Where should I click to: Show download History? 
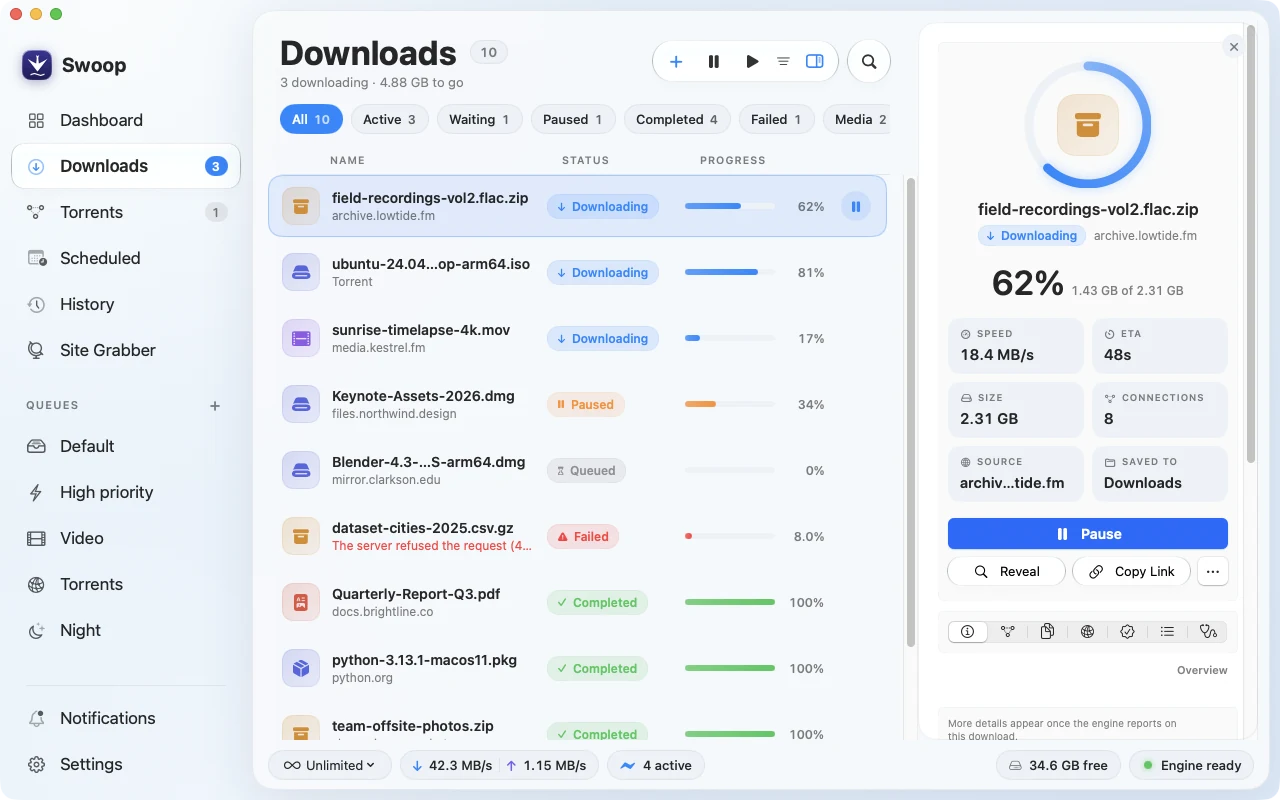coord(126,304)
